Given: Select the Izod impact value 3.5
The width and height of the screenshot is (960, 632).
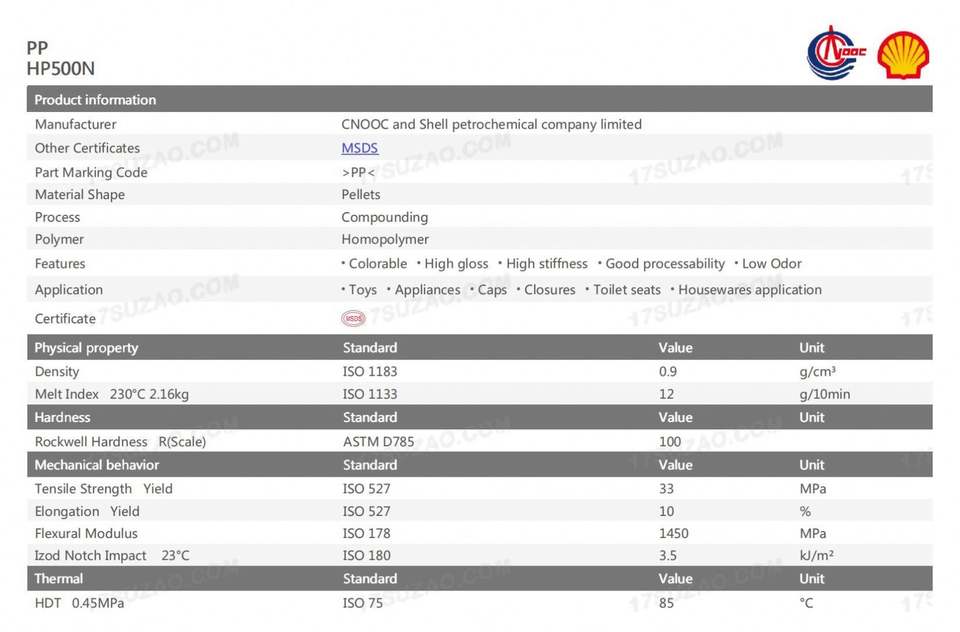Looking at the screenshot, I should 668,555.
